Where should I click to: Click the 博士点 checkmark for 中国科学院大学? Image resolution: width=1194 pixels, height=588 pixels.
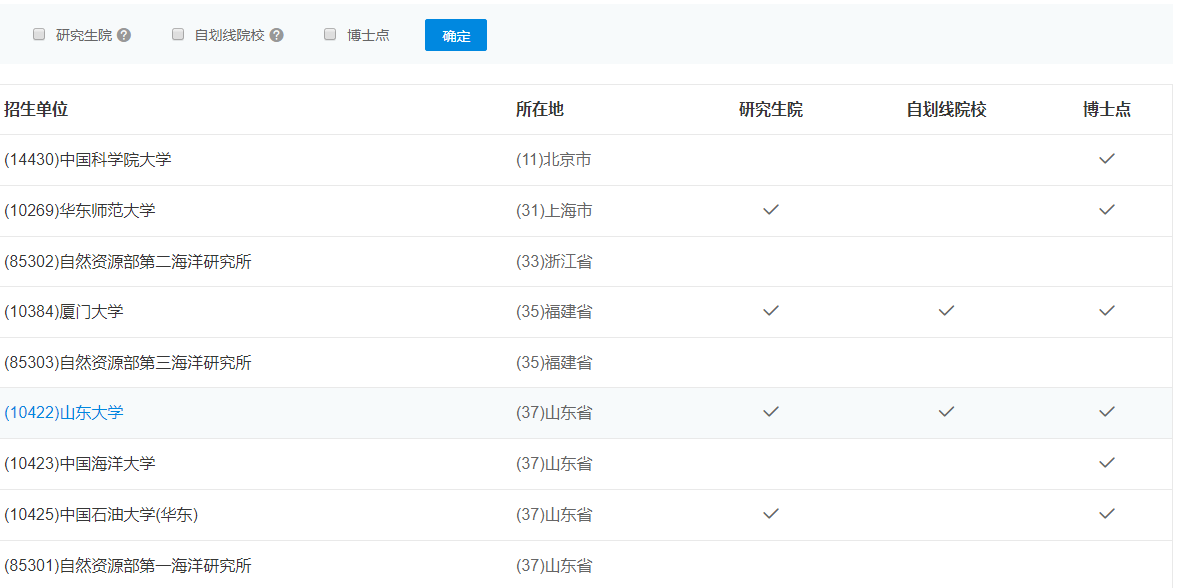pos(1107,159)
